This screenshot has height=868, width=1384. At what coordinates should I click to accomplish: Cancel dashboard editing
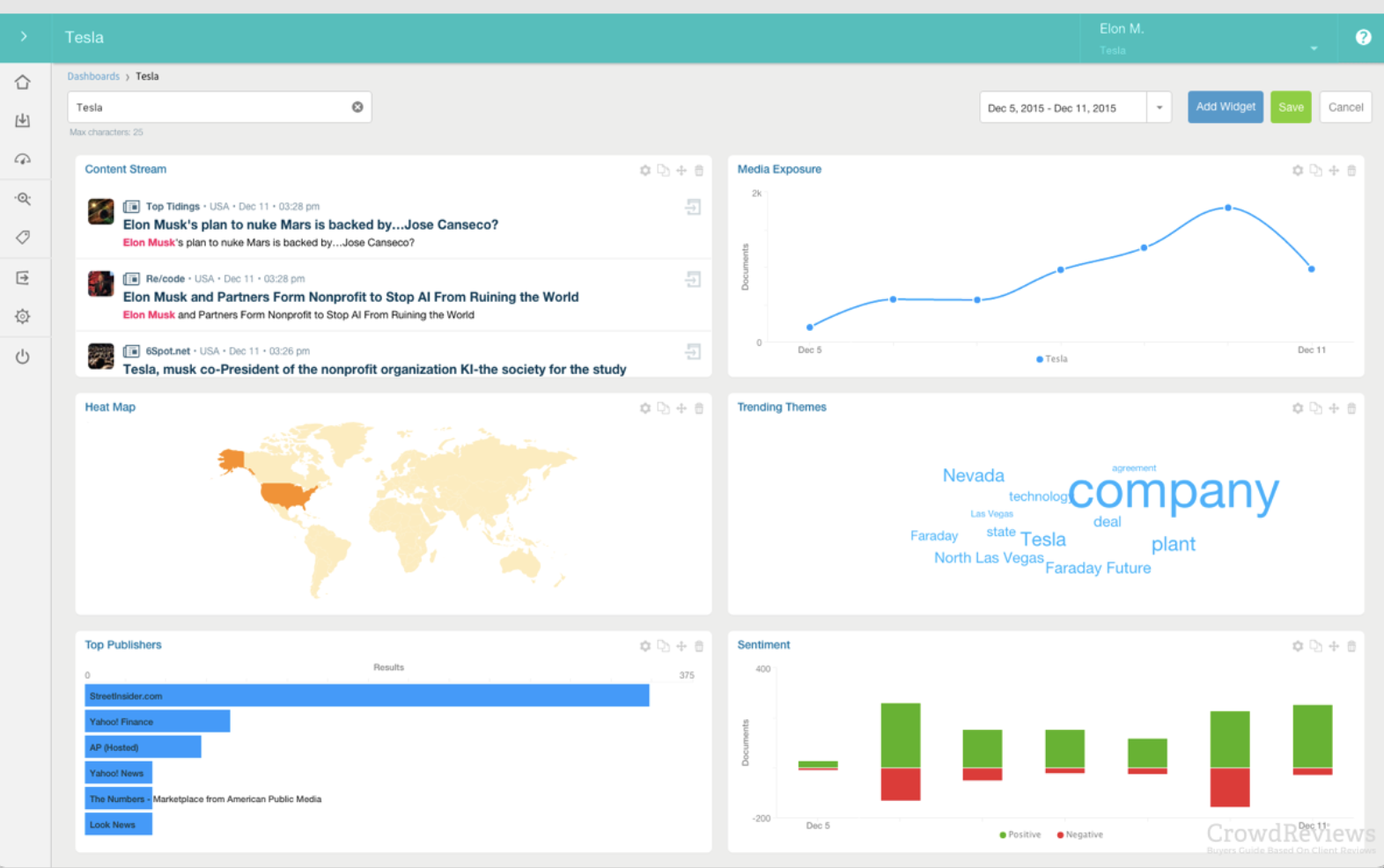point(1345,107)
